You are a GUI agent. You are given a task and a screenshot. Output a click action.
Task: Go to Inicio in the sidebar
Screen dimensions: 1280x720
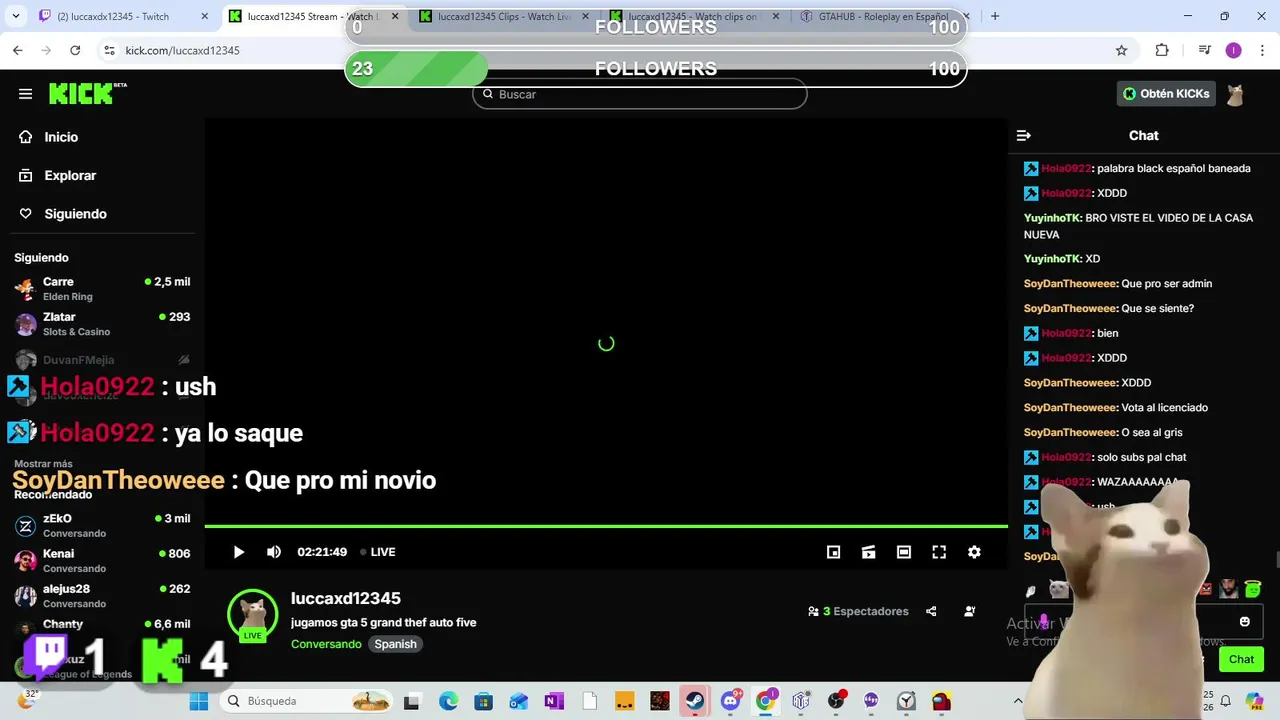tap(61, 137)
